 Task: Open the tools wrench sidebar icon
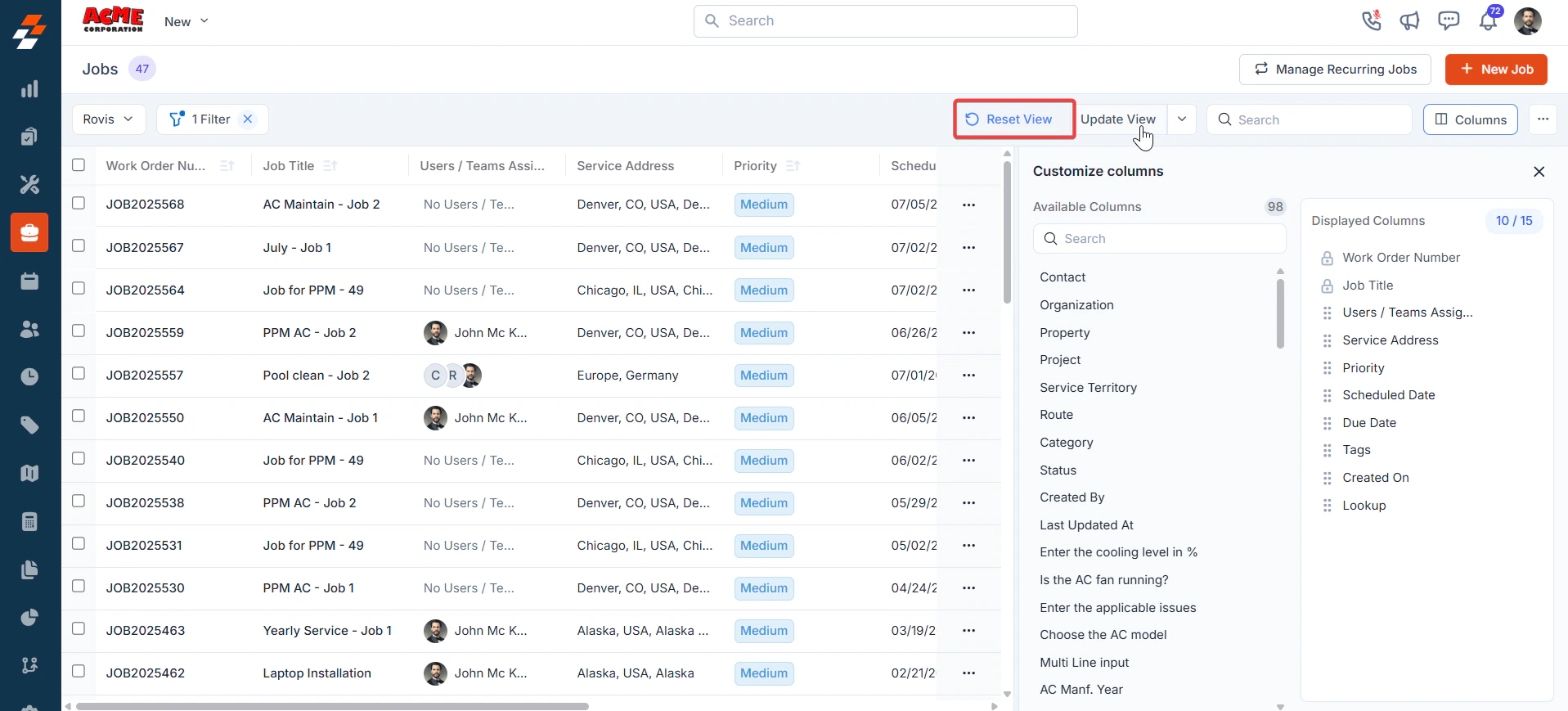(29, 185)
